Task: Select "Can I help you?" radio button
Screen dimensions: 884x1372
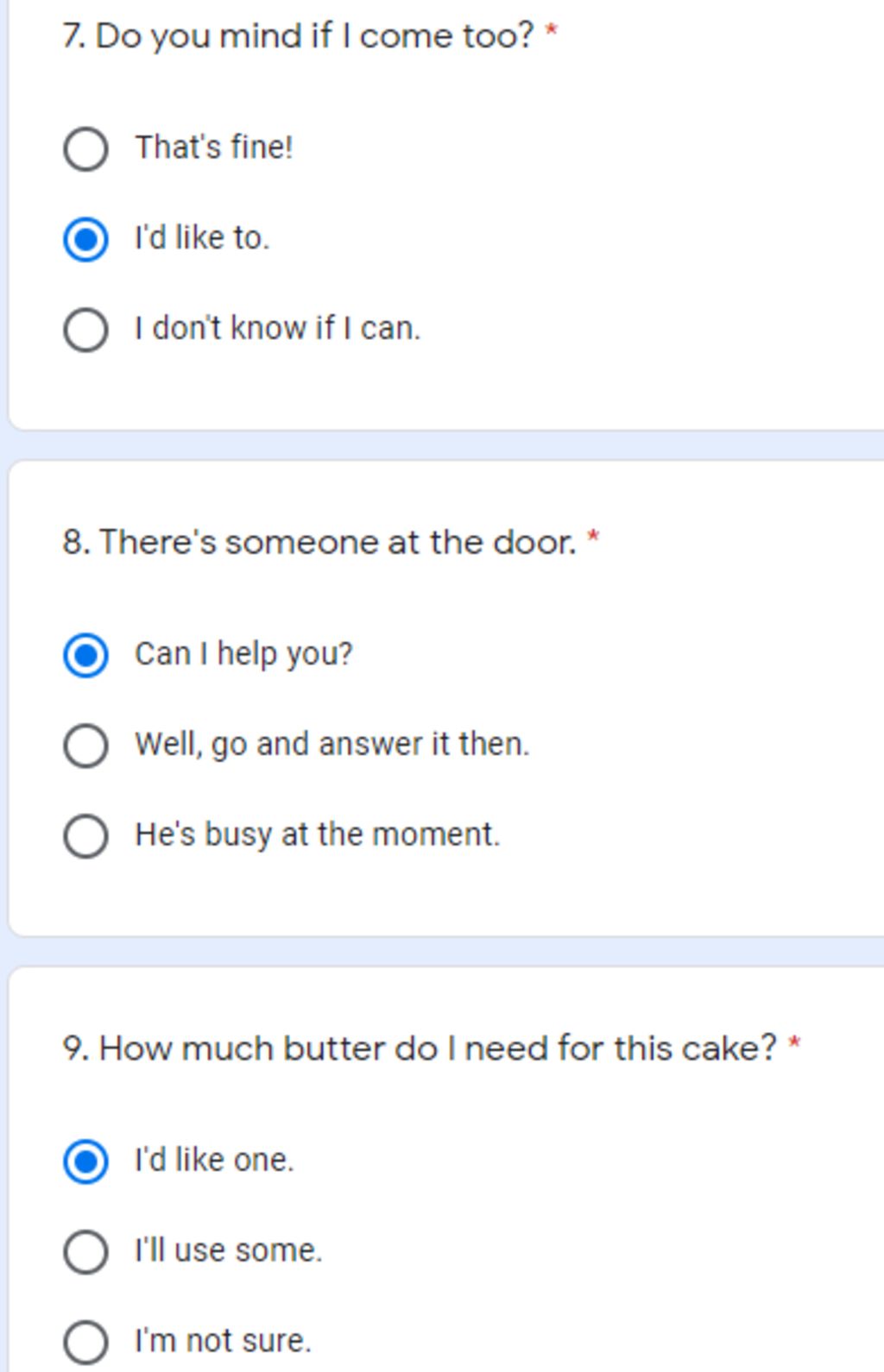Action: [85, 655]
